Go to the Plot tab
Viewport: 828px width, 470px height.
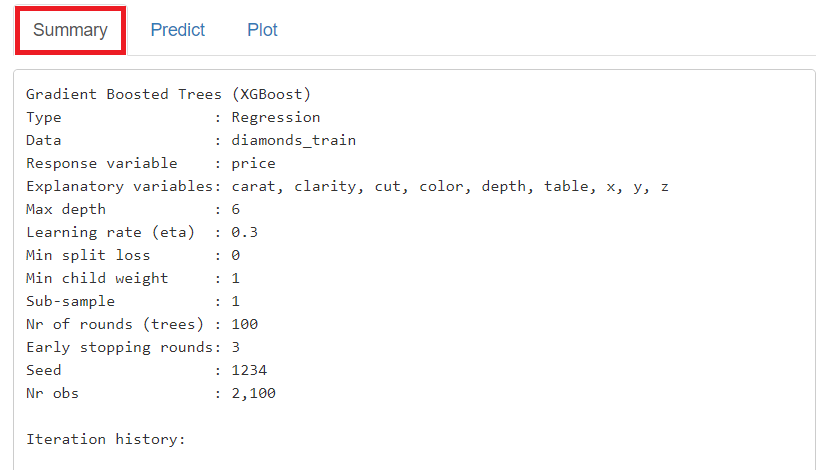click(x=262, y=30)
